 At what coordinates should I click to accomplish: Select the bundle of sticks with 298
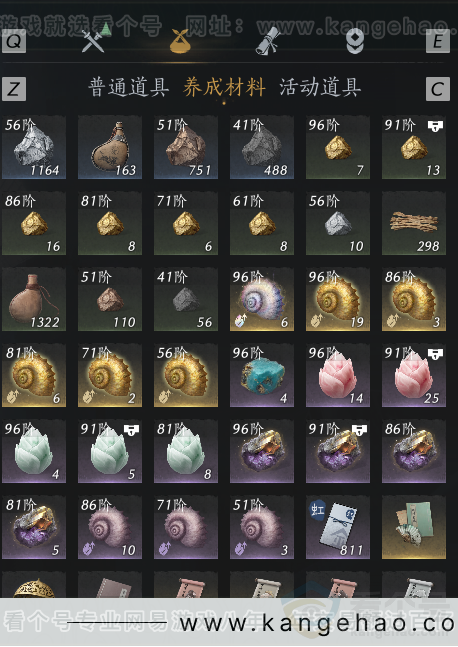414,223
